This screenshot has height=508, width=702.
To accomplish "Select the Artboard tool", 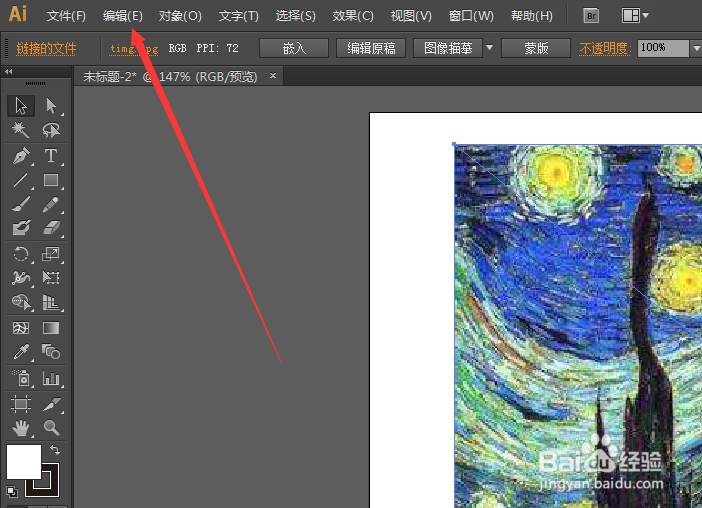I will point(21,404).
